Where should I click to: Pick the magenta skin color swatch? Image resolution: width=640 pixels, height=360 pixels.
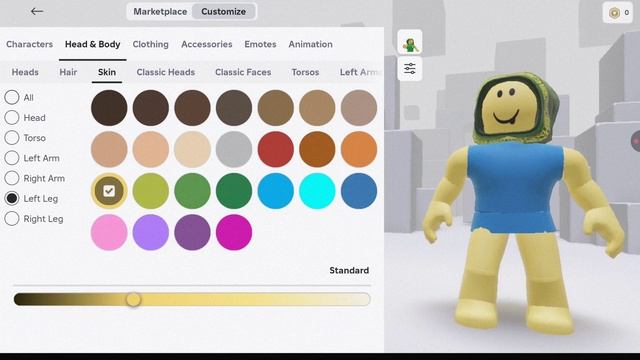click(x=234, y=232)
